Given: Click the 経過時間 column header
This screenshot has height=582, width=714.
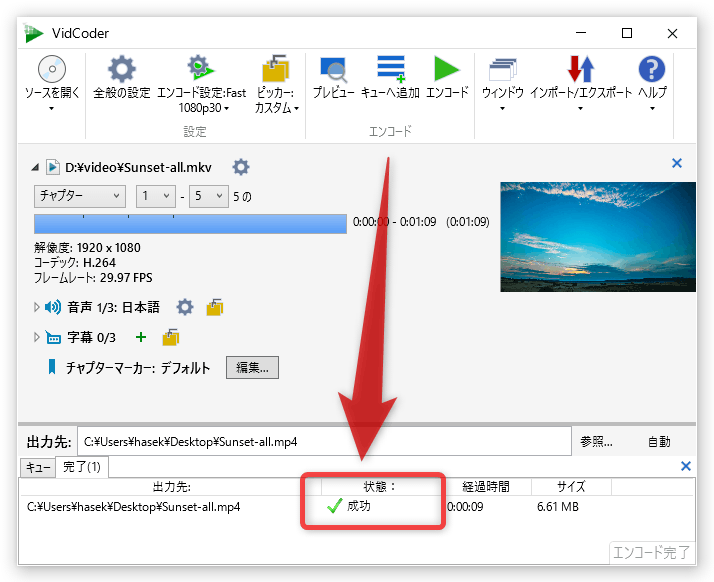Looking at the screenshot, I should click(486, 487).
